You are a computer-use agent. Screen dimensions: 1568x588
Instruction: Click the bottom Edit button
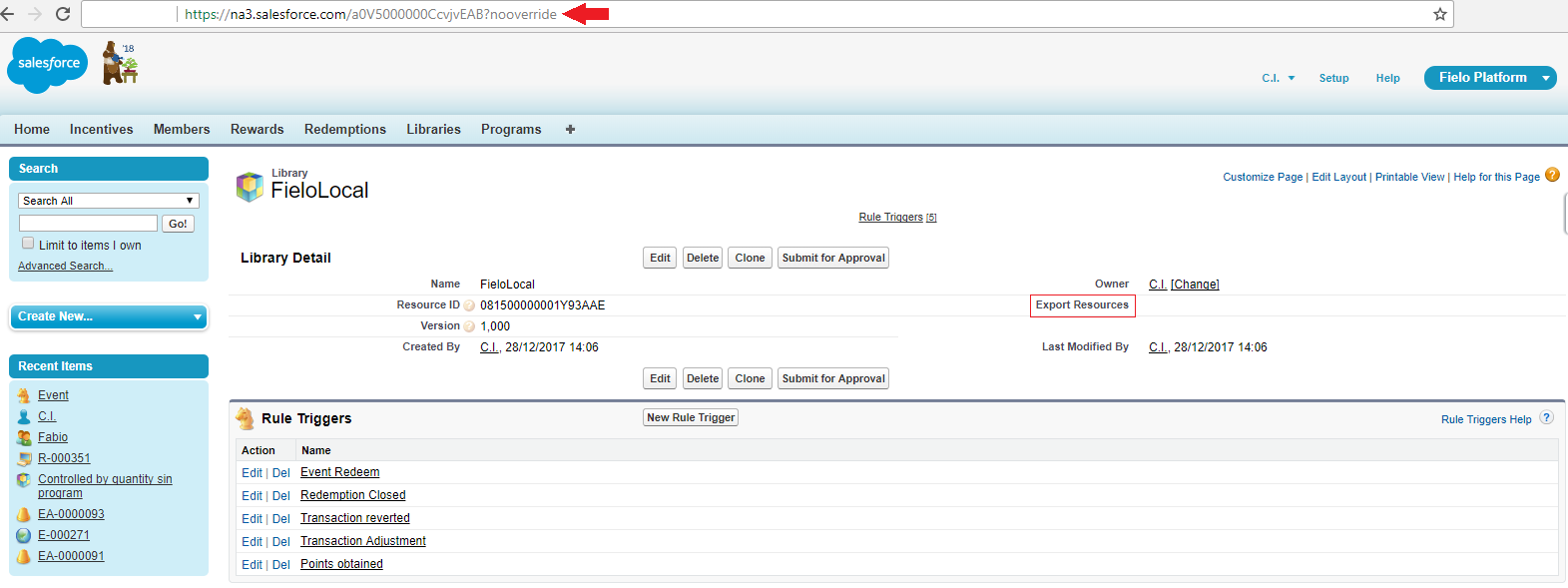[660, 378]
